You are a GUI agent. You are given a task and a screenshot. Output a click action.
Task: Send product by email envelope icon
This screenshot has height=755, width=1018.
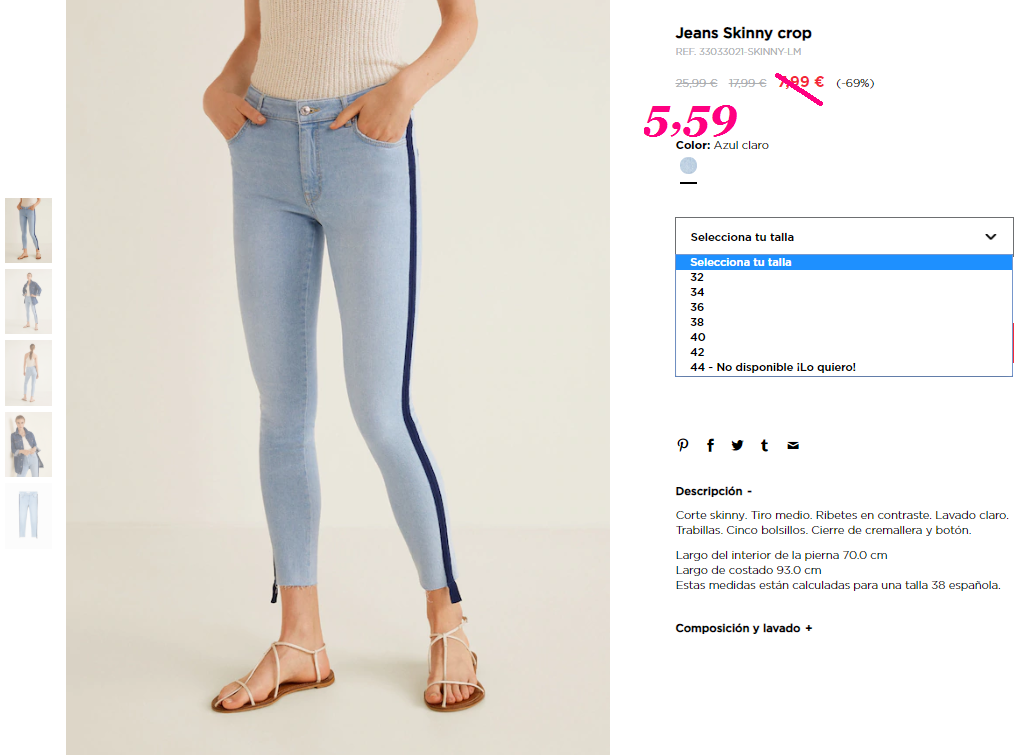793,445
